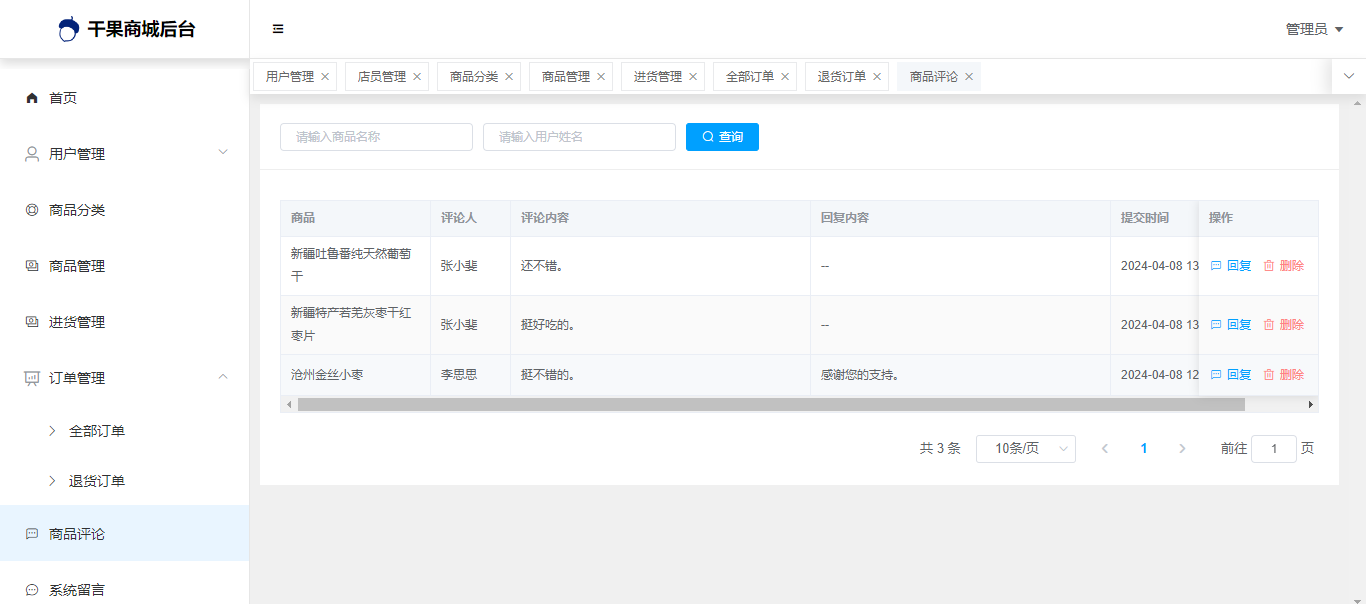Click the 商品分类 sidebar icon
The height and width of the screenshot is (604, 1366).
tap(32, 210)
